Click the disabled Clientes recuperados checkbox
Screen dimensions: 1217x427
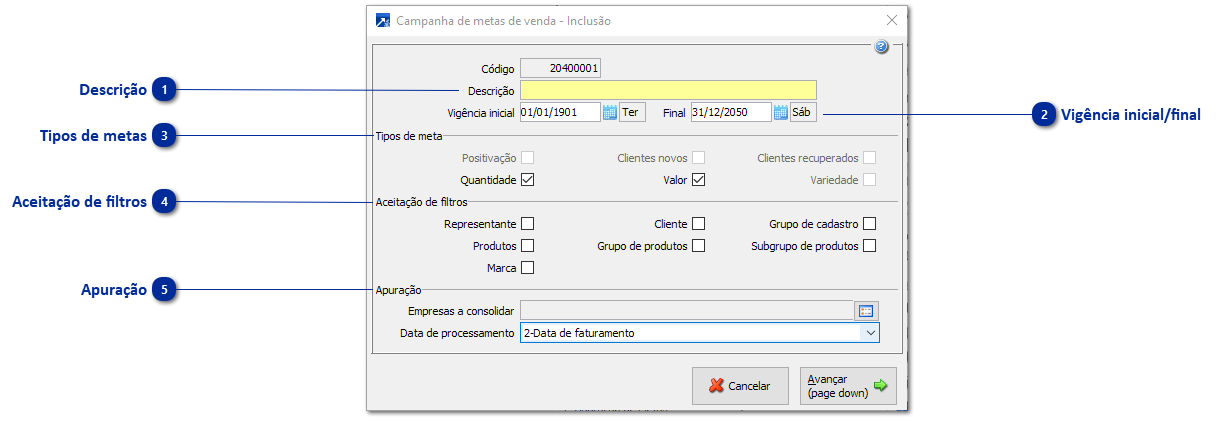pos(870,158)
